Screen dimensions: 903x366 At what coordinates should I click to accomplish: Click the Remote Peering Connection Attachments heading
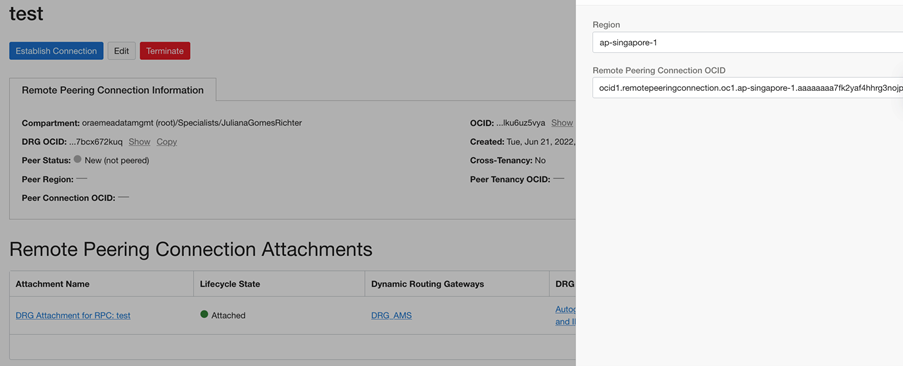(191, 249)
